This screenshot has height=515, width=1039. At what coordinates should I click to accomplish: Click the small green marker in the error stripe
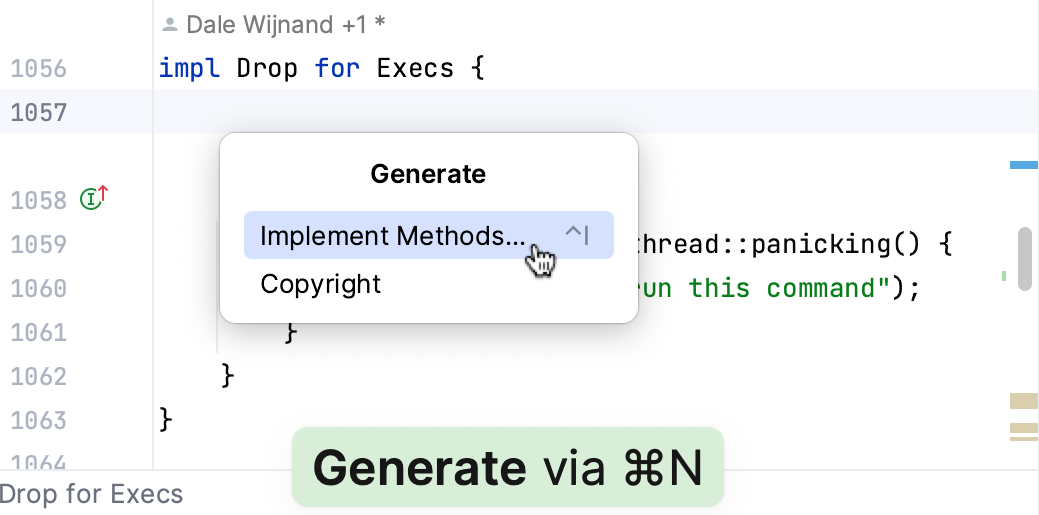(1003, 275)
